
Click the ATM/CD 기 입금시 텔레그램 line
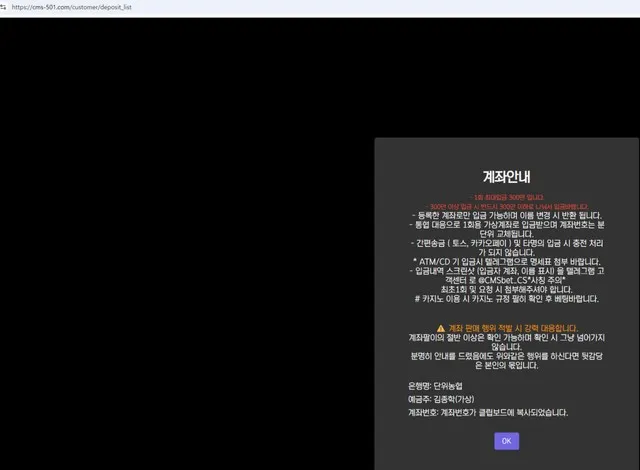pyautogui.click(x=507, y=262)
